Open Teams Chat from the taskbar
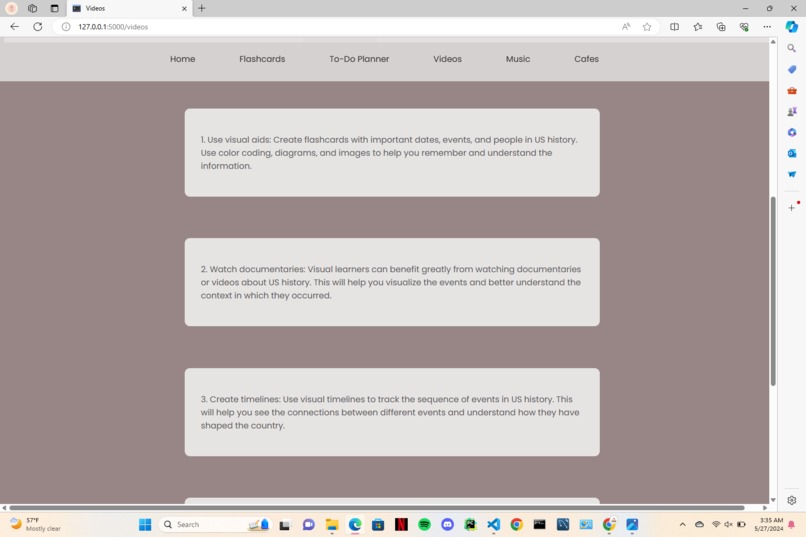This screenshot has height=537, width=806. pyautogui.click(x=308, y=524)
